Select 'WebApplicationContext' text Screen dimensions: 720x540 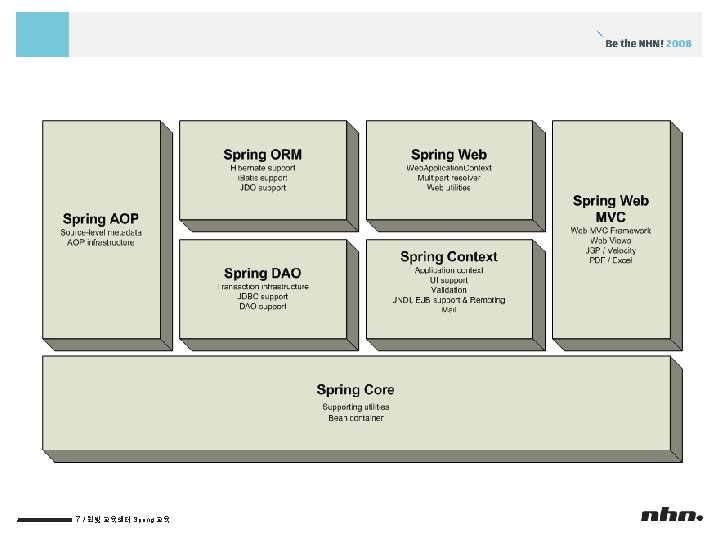[449, 168]
